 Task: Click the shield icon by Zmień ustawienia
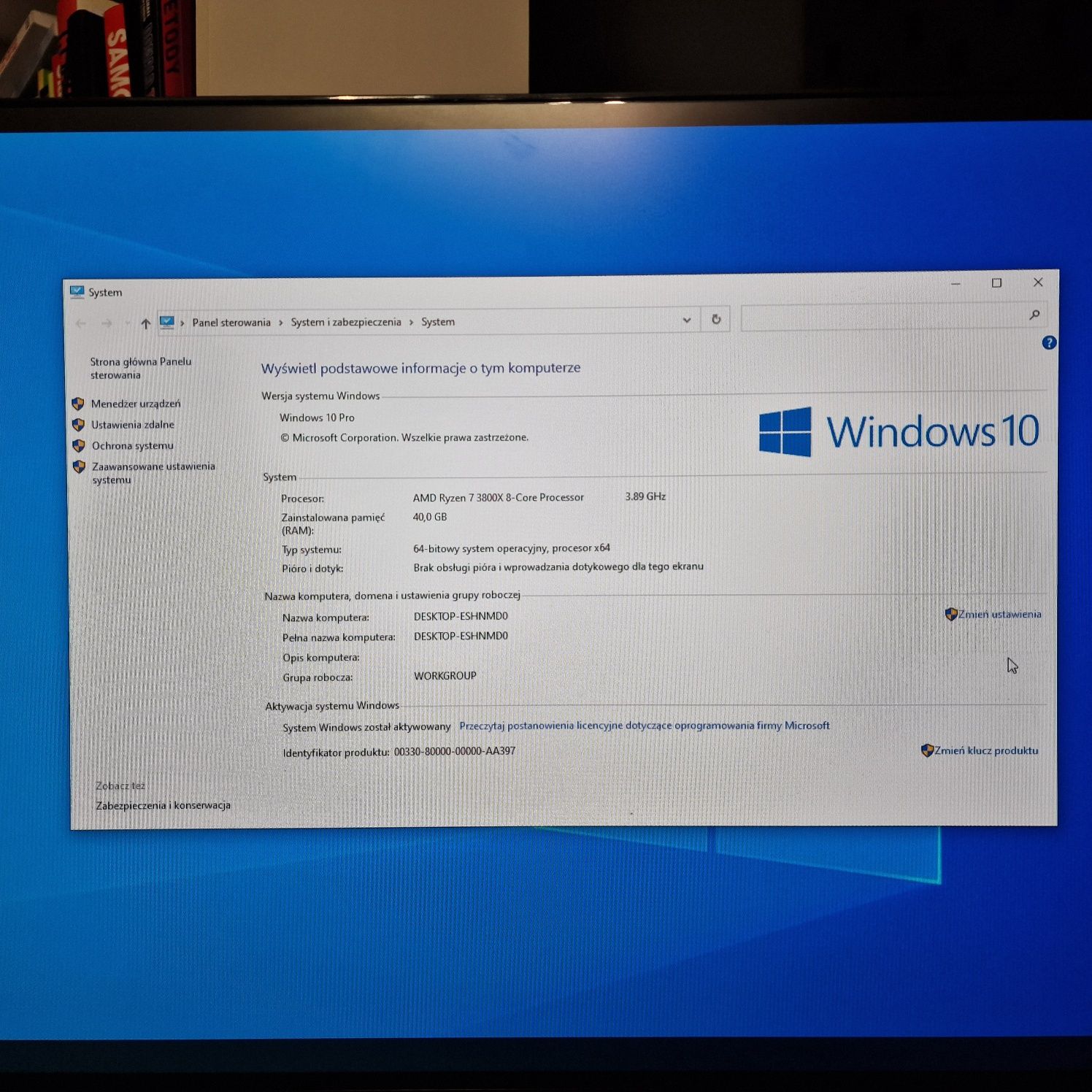950,614
